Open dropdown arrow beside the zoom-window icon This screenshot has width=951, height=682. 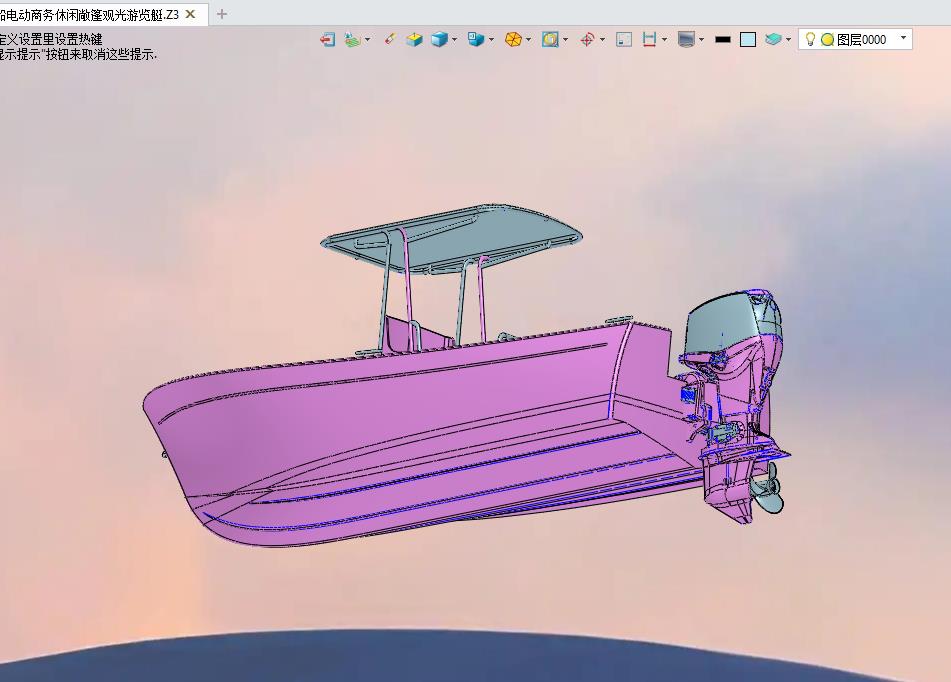coord(566,40)
